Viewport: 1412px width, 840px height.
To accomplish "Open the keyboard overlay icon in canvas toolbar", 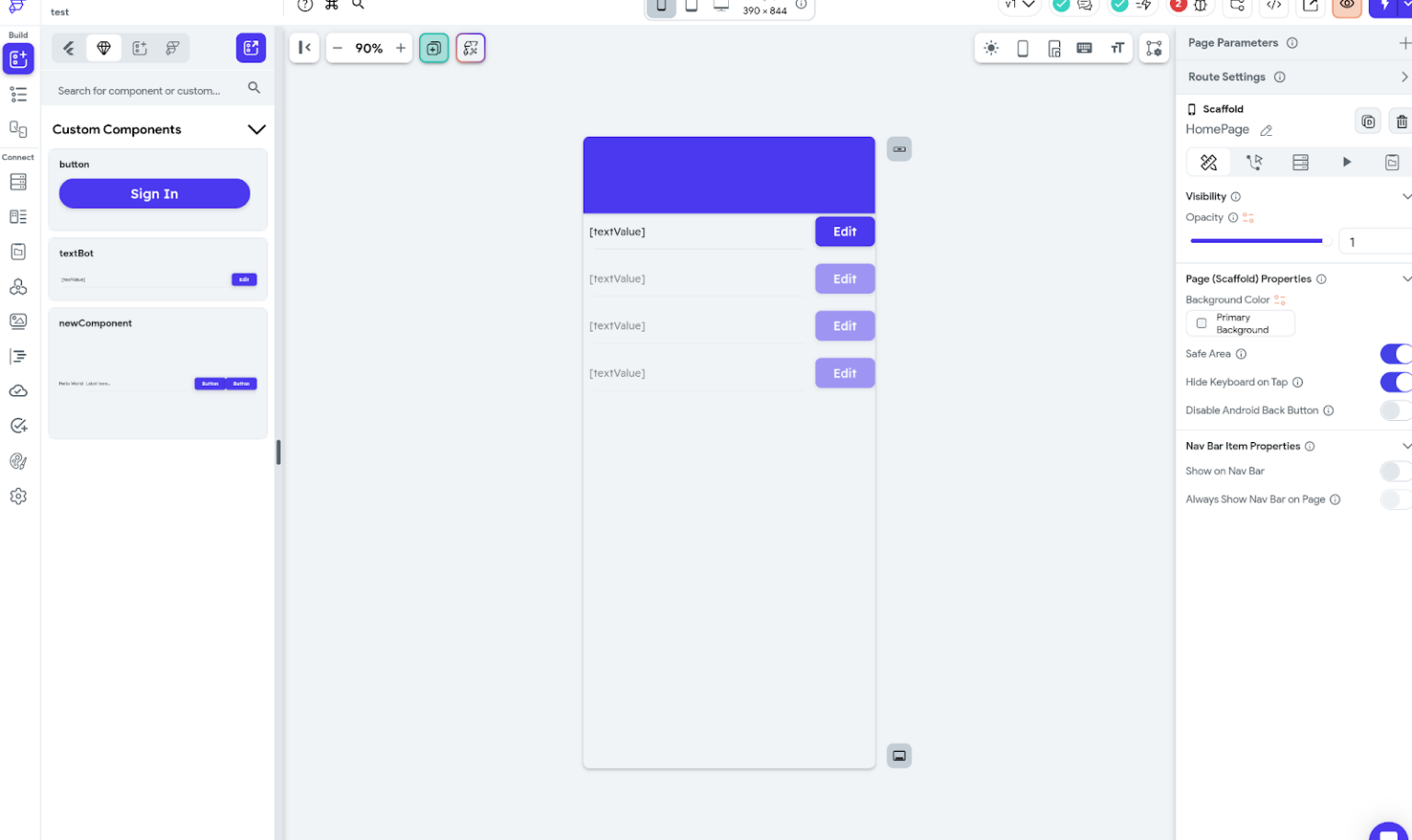I will pos(1085,48).
